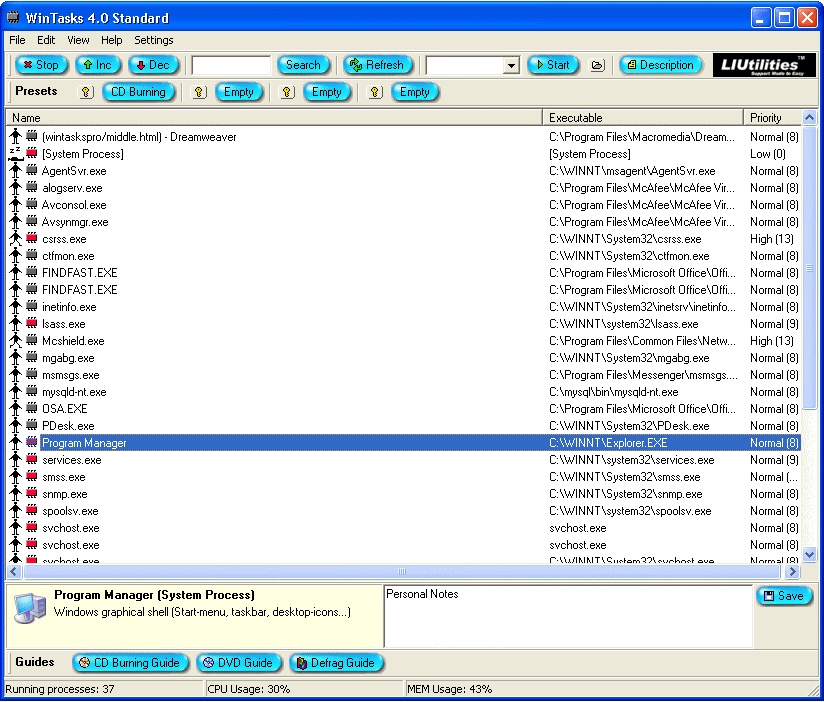Viewport: 824px width, 702px height.
Task: Click the chip icon next to csrss.exe
Action: pyautogui.click(x=32, y=239)
